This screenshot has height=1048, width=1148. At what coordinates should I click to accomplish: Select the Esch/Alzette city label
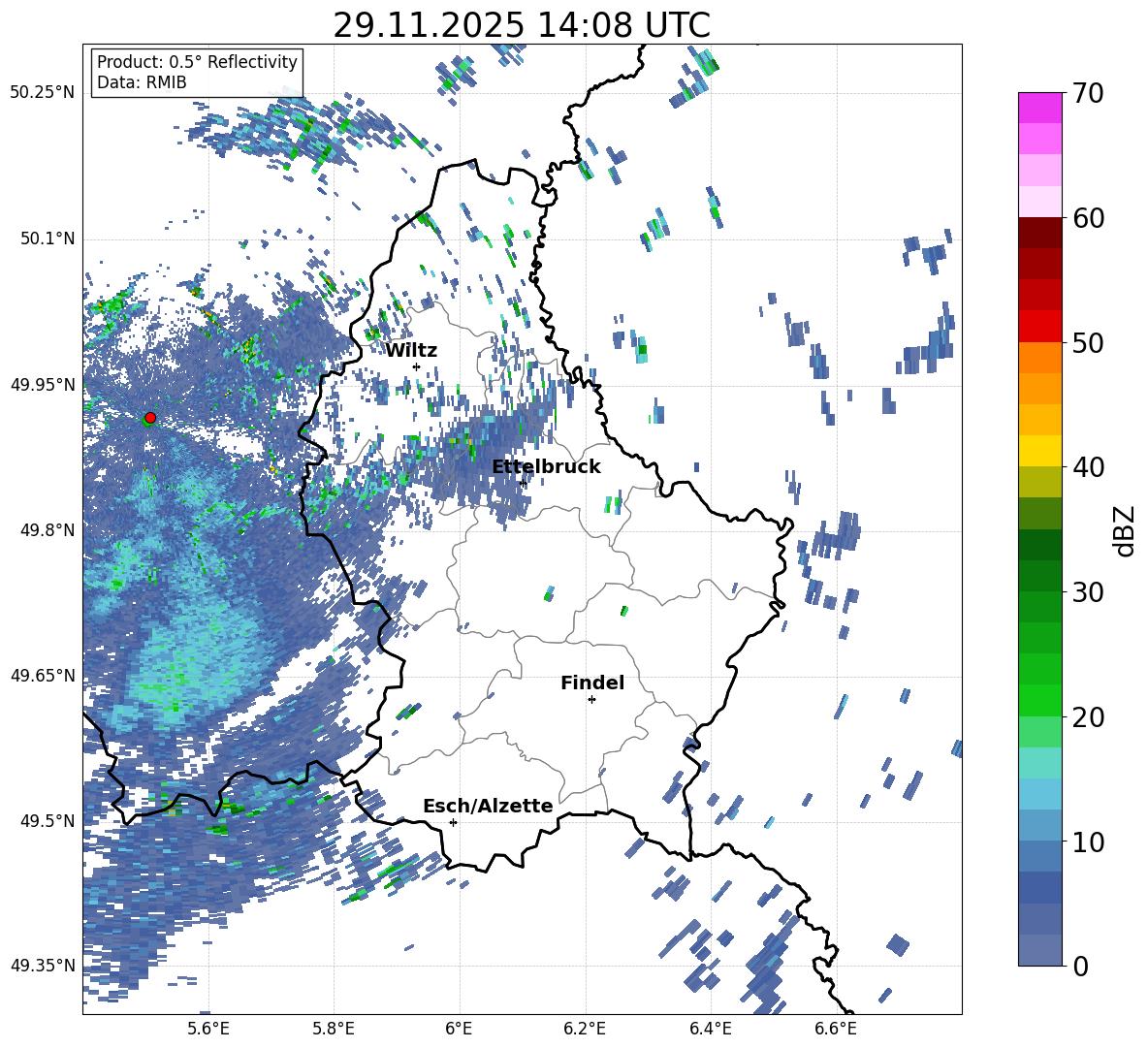488,807
